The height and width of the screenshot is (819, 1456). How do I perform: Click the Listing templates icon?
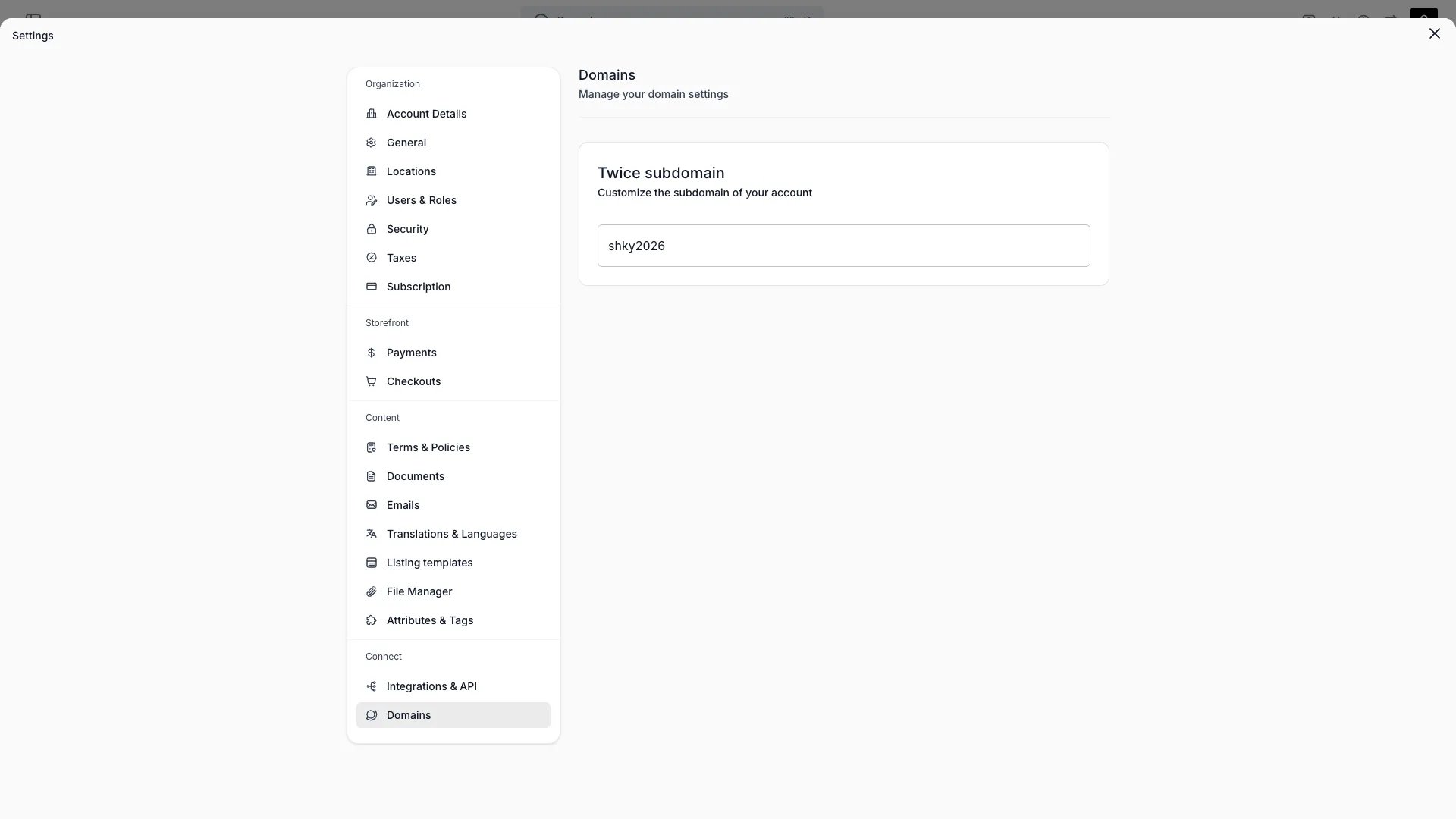click(372, 563)
